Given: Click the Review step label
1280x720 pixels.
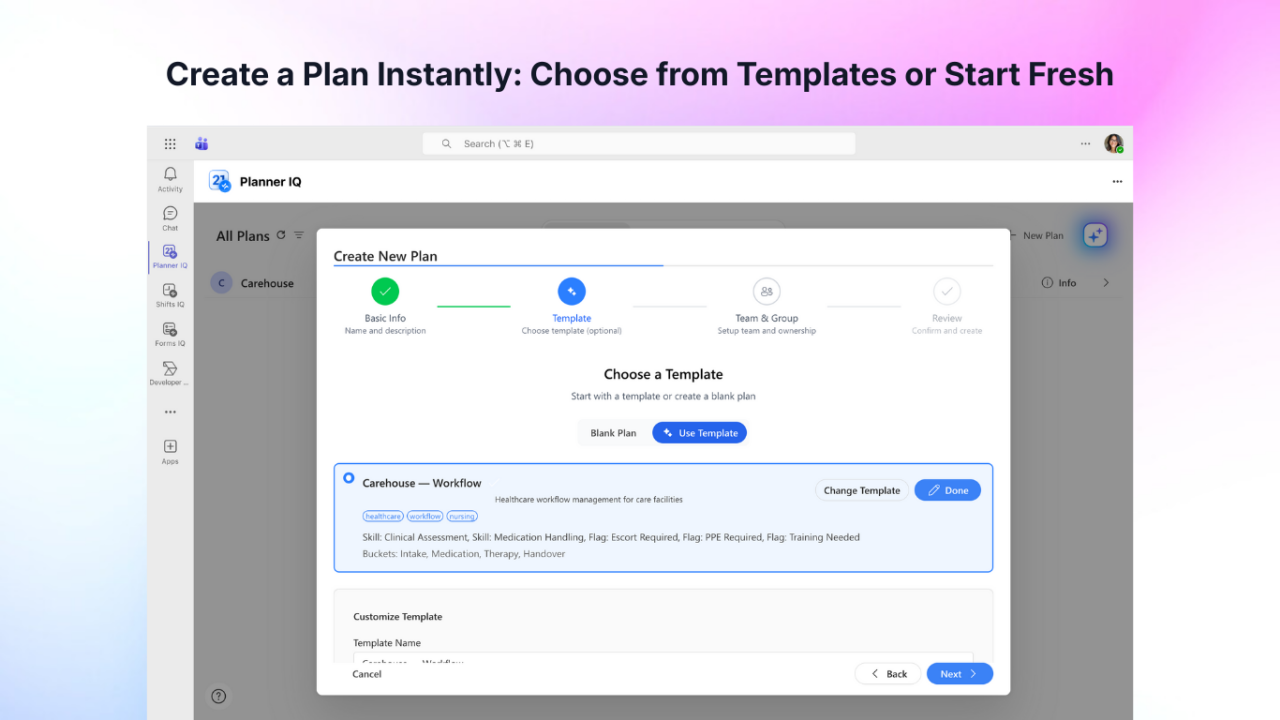Looking at the screenshot, I should (x=947, y=318).
